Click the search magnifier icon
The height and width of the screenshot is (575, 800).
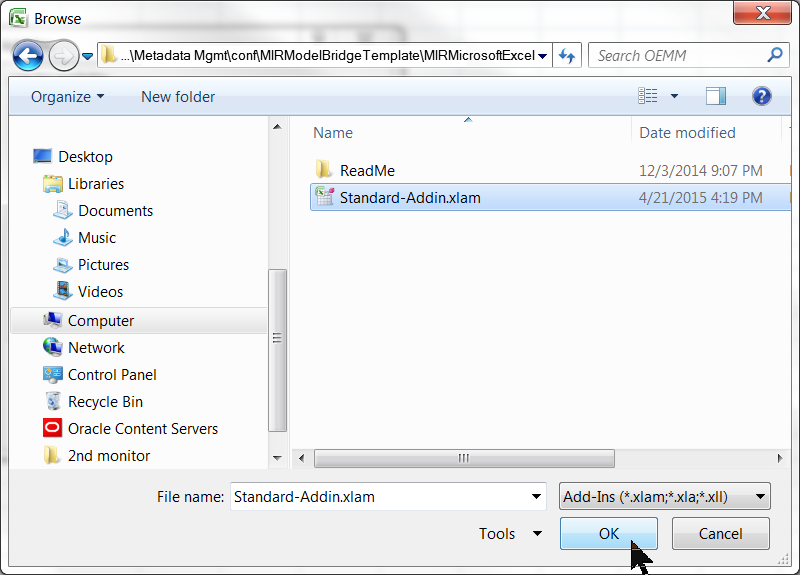774,56
